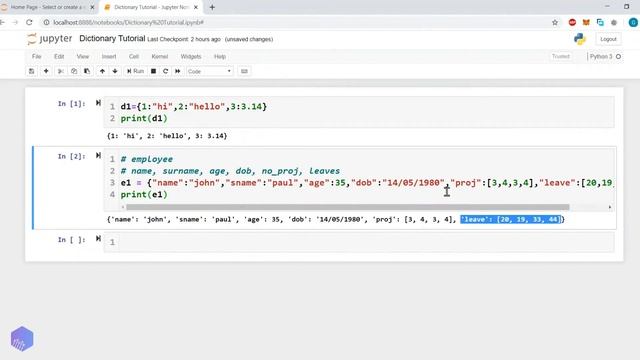Viewport: 640px width, 360px height.
Task: Copy selected cells icon
Action: [x=74, y=71]
